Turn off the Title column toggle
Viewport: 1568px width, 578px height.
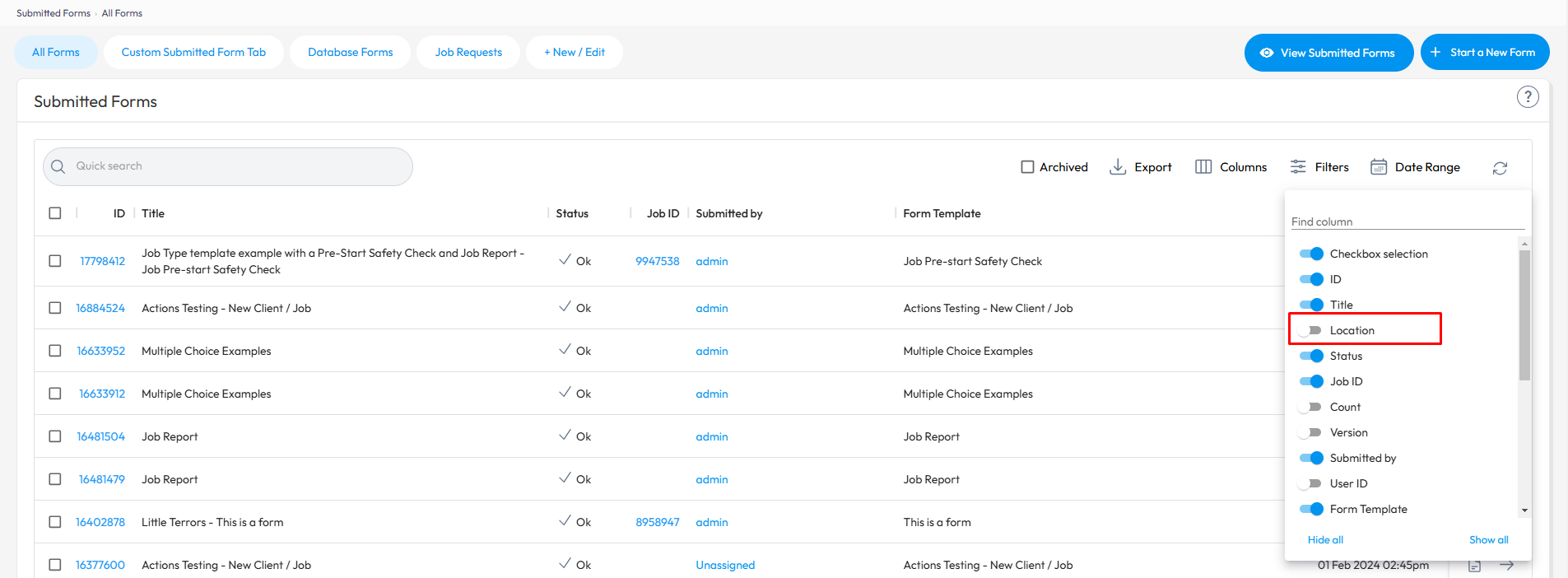[x=1311, y=305]
